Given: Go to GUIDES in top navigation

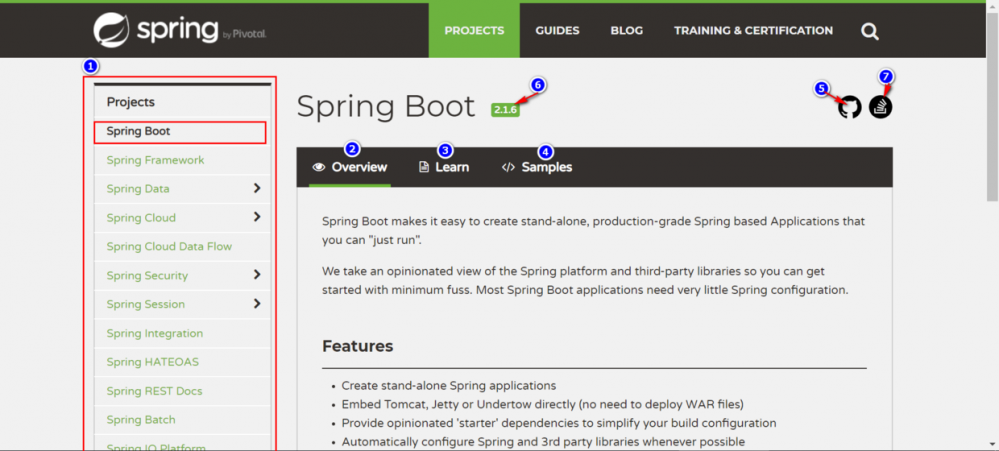Looking at the screenshot, I should point(557,31).
